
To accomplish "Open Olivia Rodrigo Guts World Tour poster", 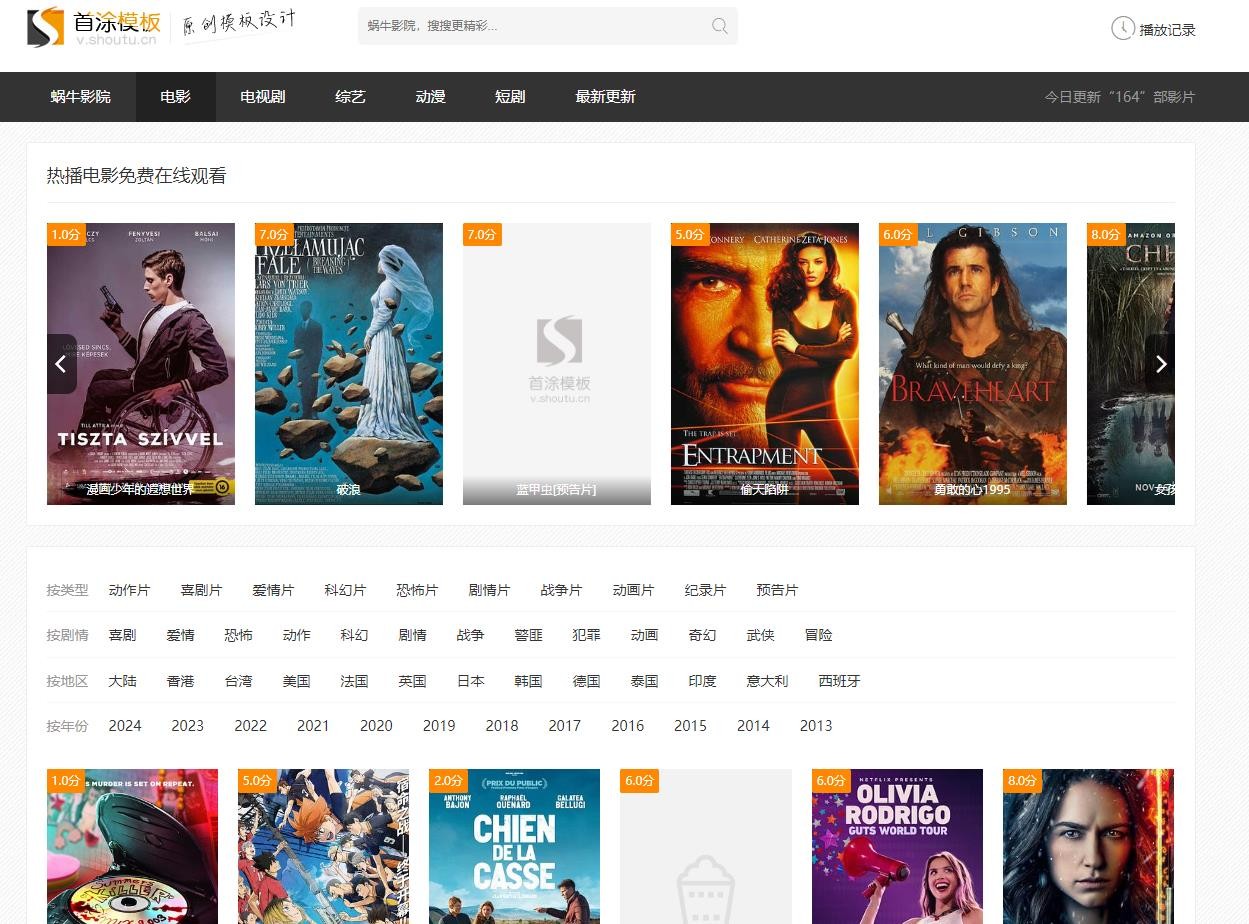I will (897, 846).
